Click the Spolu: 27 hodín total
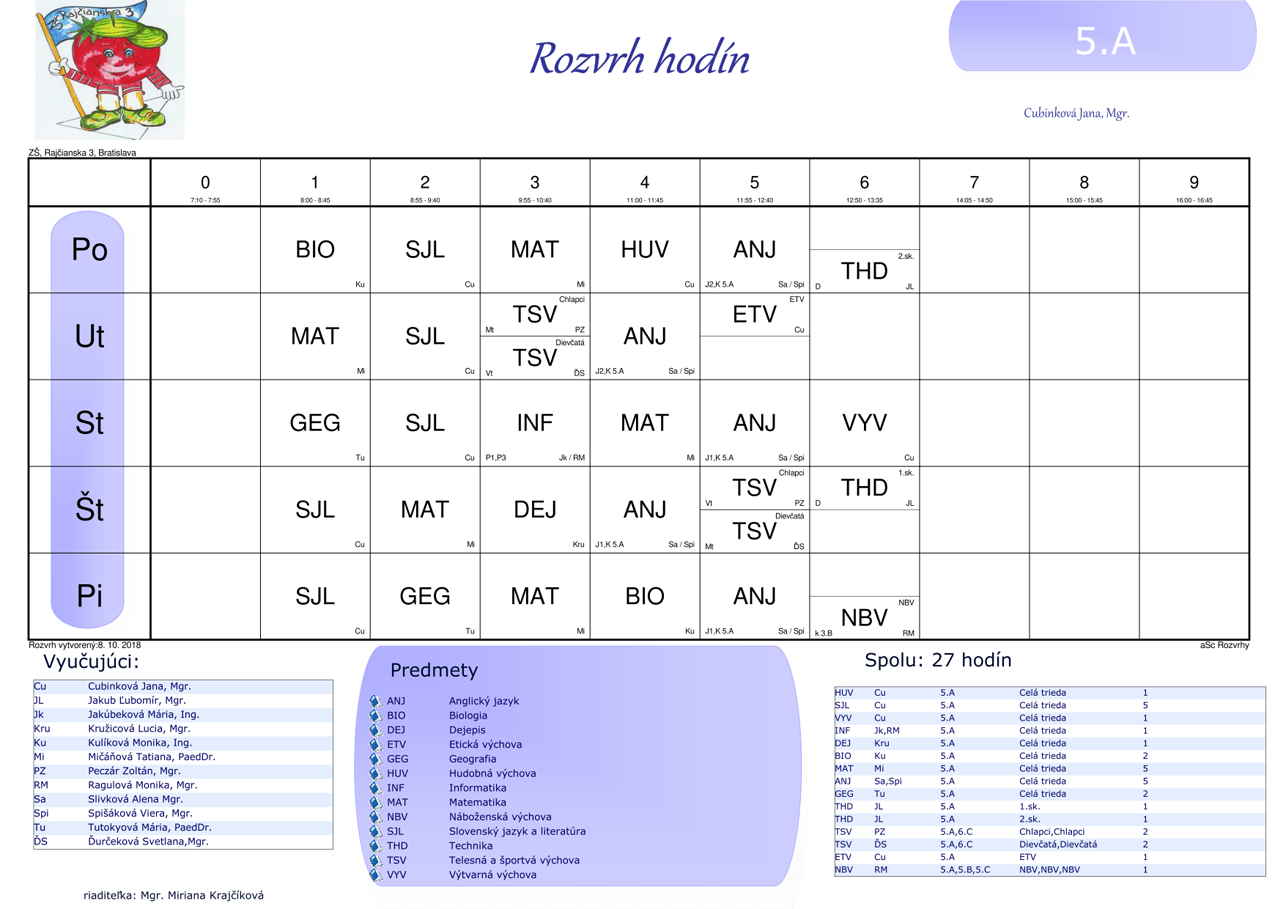Screen dimensions: 1286x909 (938, 660)
